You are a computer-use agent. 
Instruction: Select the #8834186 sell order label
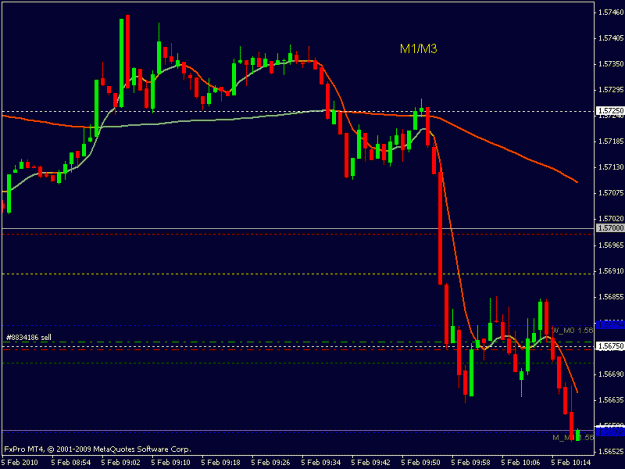[x=29, y=338]
